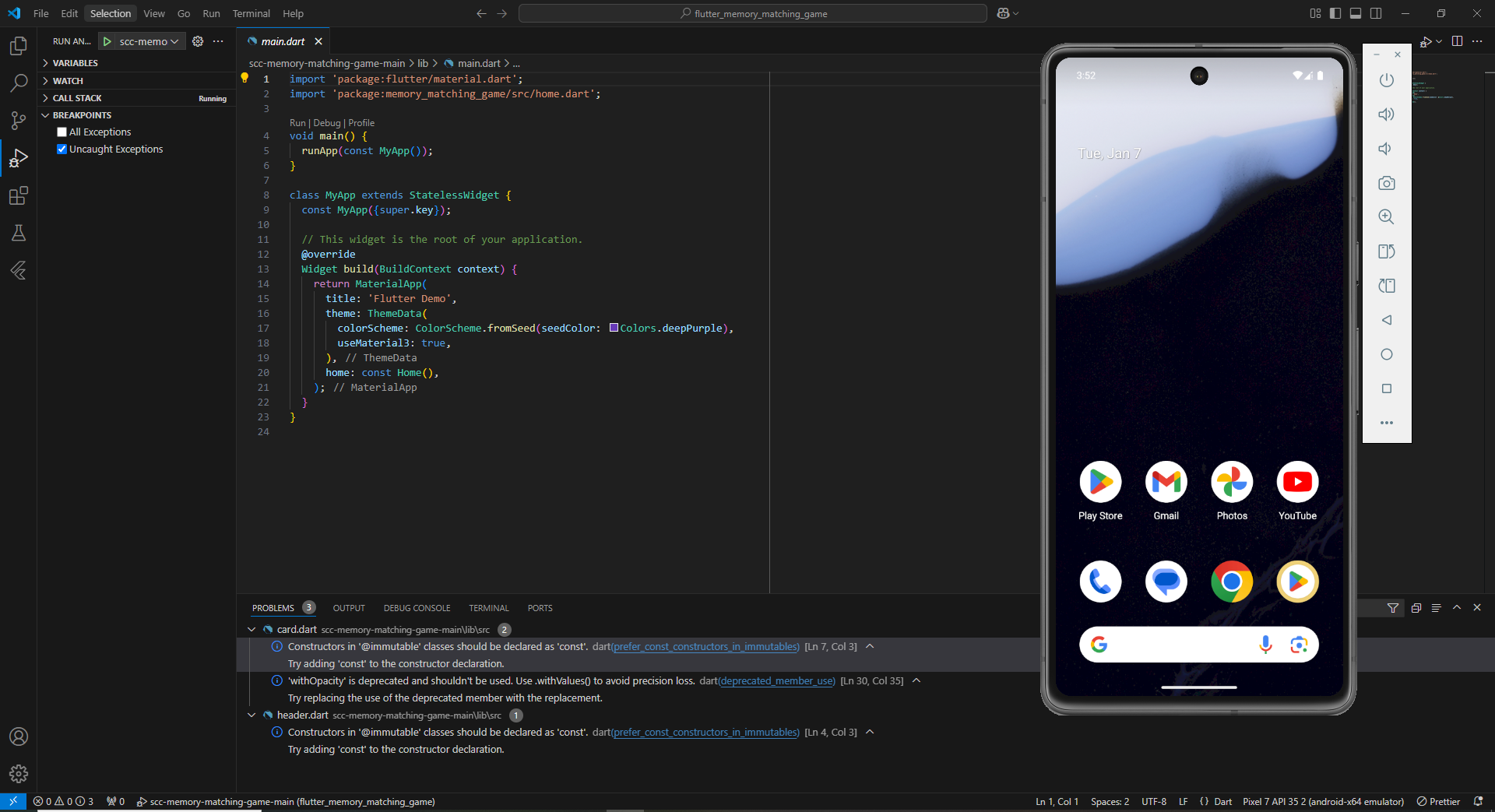Enable All Exceptions breakpoint checkbox
Viewport: 1495px width, 812px height.
coord(62,132)
